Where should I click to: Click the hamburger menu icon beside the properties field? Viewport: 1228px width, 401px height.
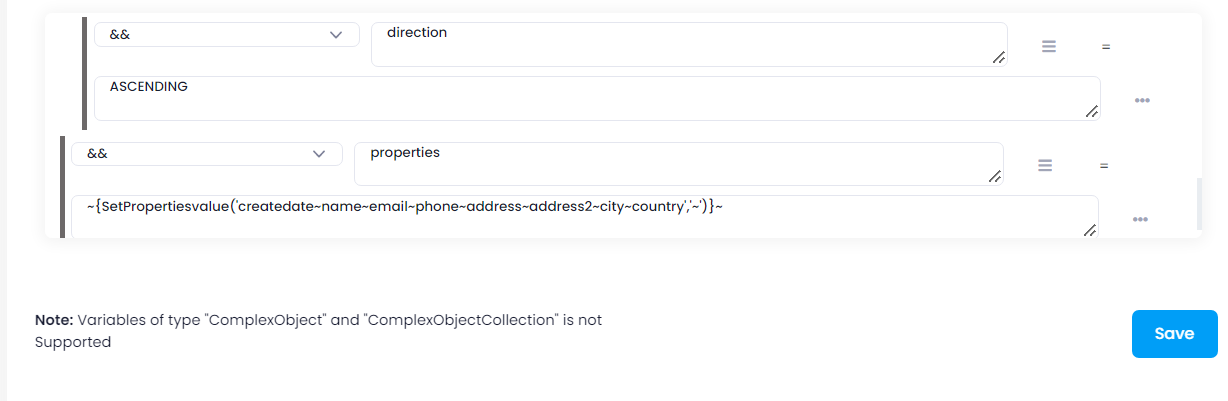tap(1045, 165)
